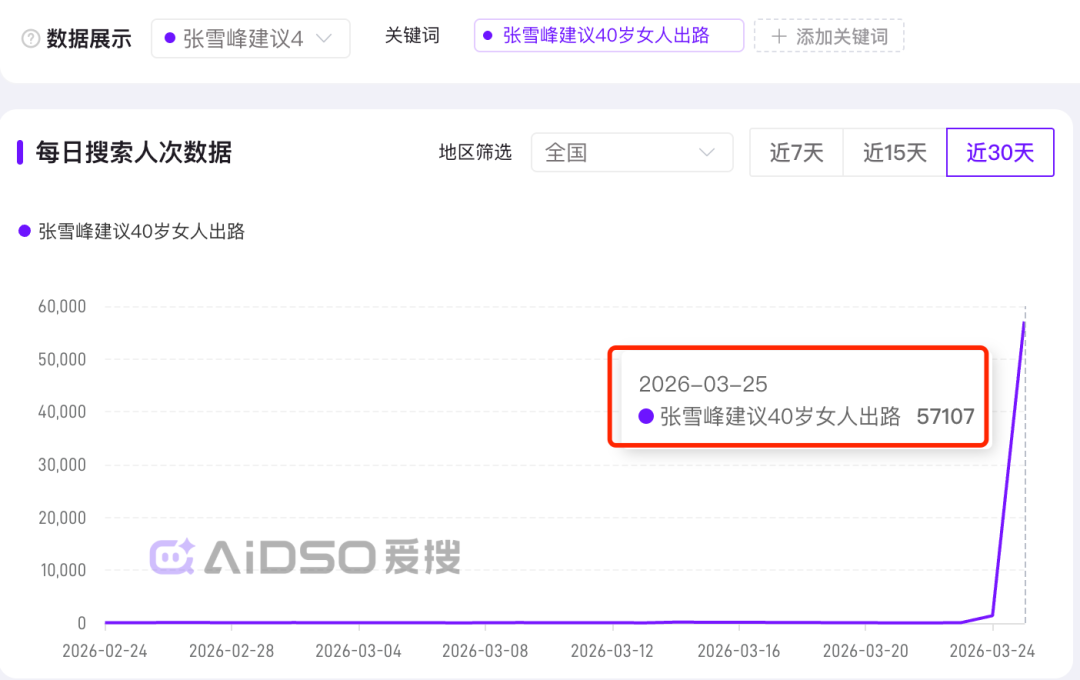Click the 每日搜索人次数据 section heading
Screen dimensions: 1080x680
[x=134, y=153]
